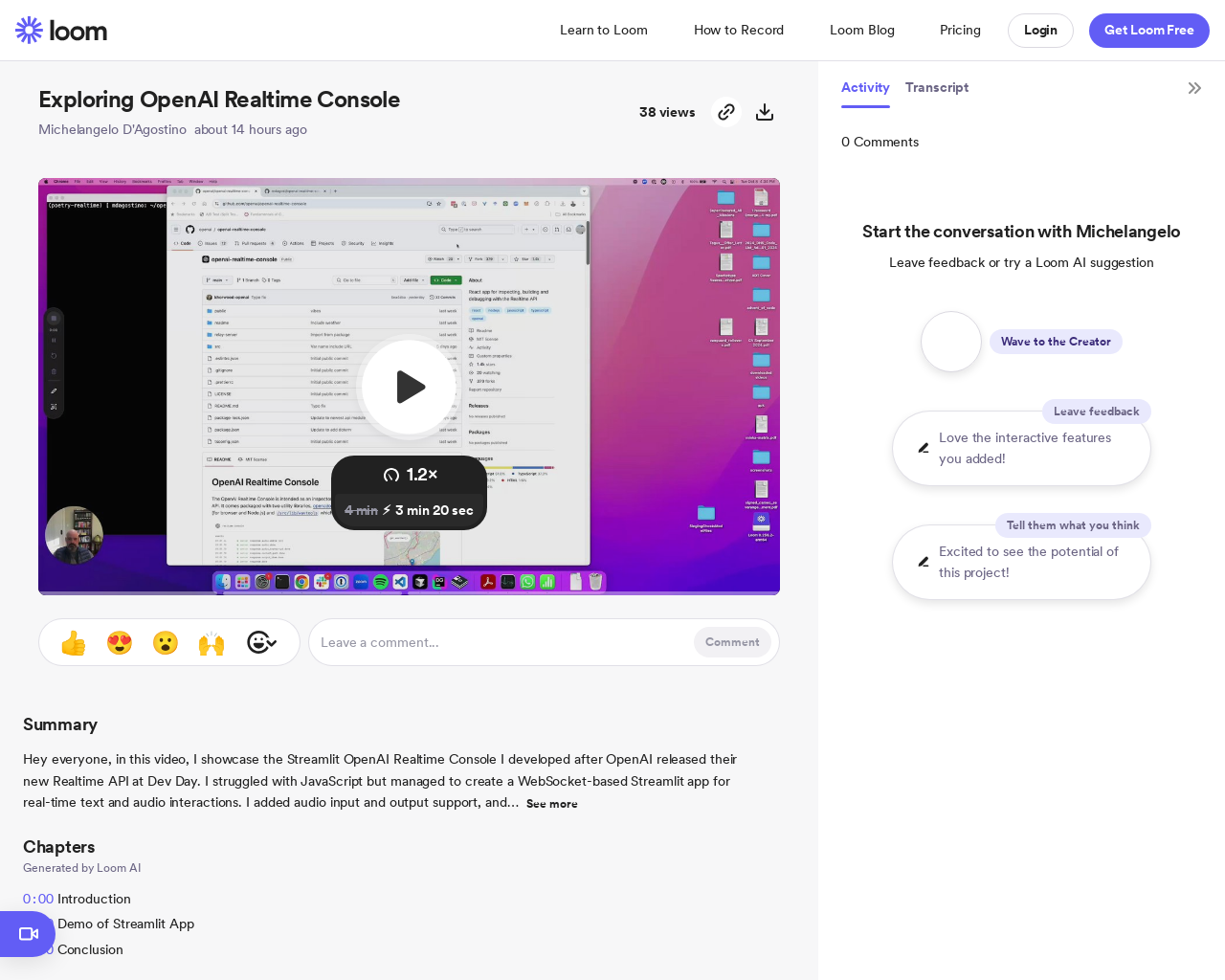
Task: Download the video with download icon
Action: point(765,112)
